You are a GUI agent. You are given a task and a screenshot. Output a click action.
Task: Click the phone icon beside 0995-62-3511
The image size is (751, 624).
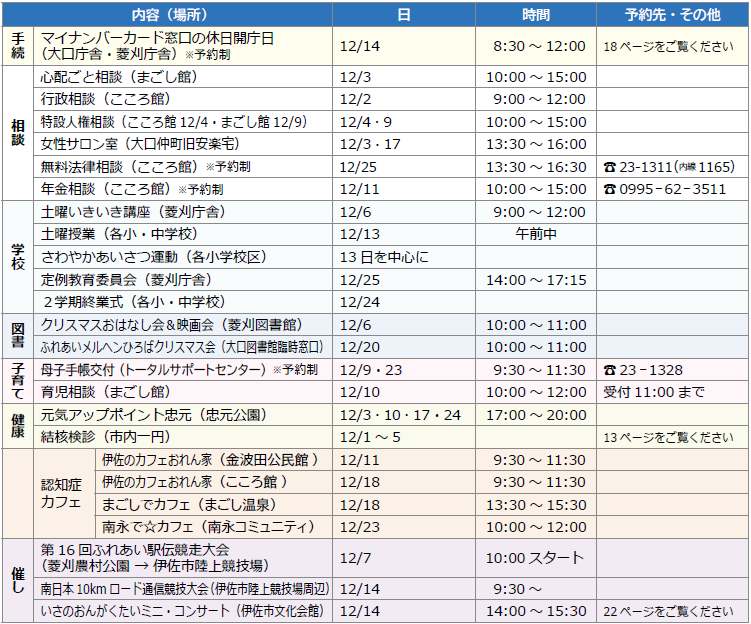pos(609,189)
